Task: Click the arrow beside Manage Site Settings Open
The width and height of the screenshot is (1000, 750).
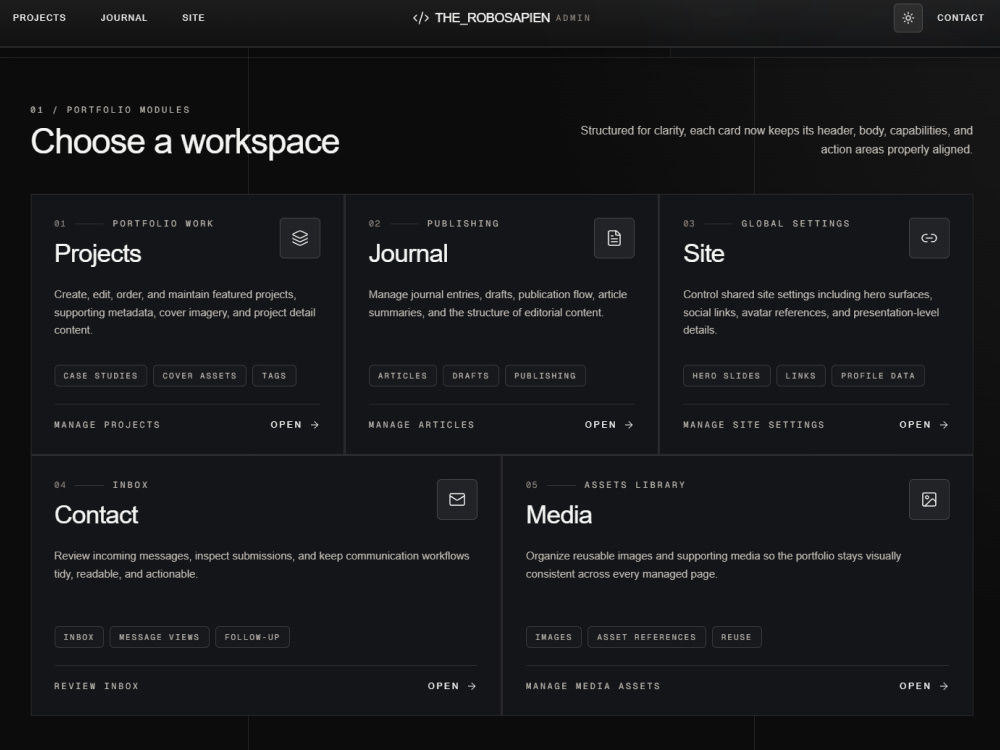Action: click(944, 425)
